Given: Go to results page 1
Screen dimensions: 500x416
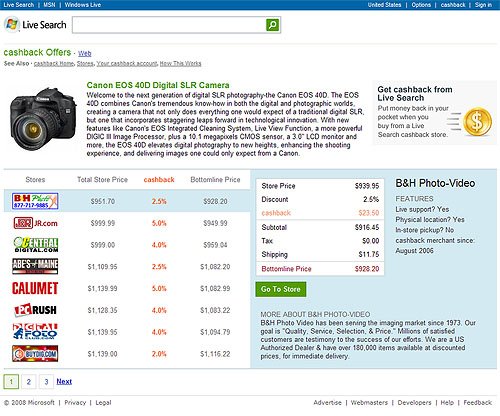Looking at the screenshot, I should (11, 381).
